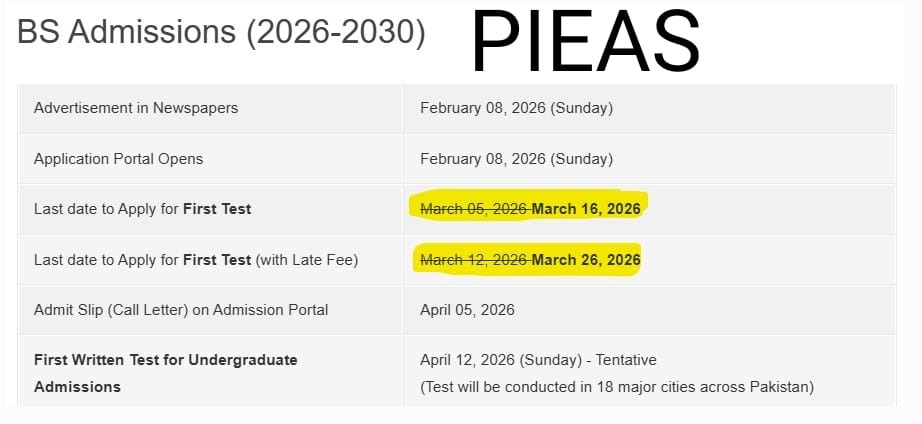
Task: Select the Application Portal Opens label
Action: pyautogui.click(x=118, y=158)
